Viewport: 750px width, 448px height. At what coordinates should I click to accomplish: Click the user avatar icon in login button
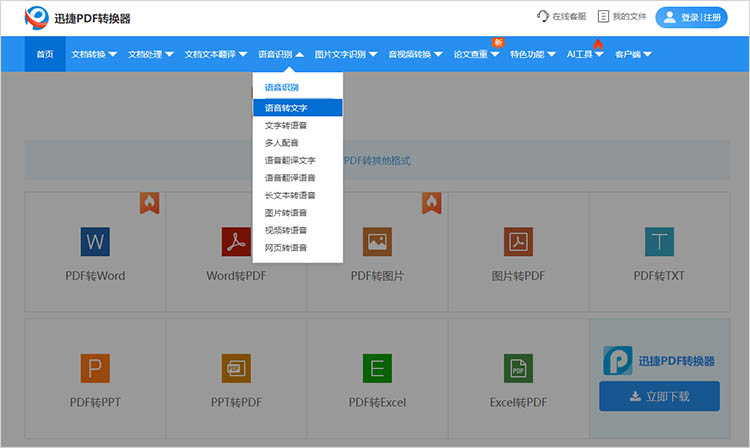670,18
